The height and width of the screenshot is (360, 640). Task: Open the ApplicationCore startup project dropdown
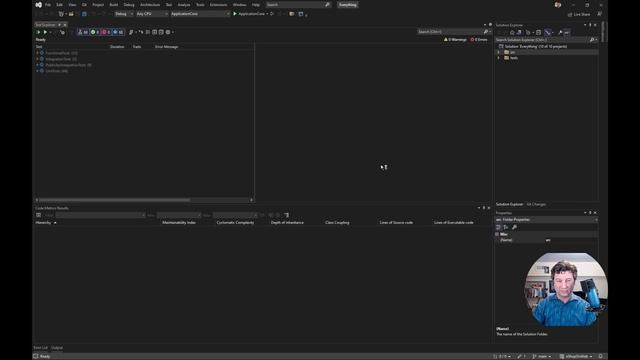[200, 14]
